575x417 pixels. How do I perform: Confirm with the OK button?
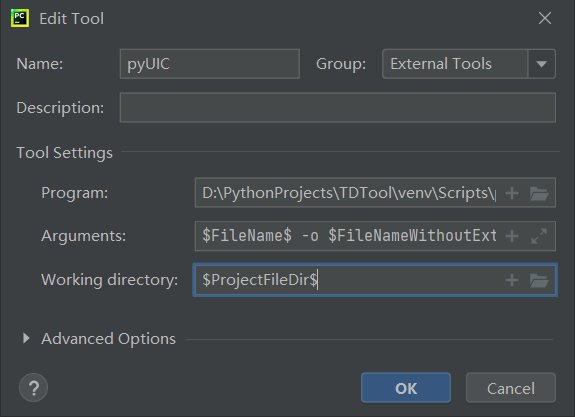click(x=406, y=388)
